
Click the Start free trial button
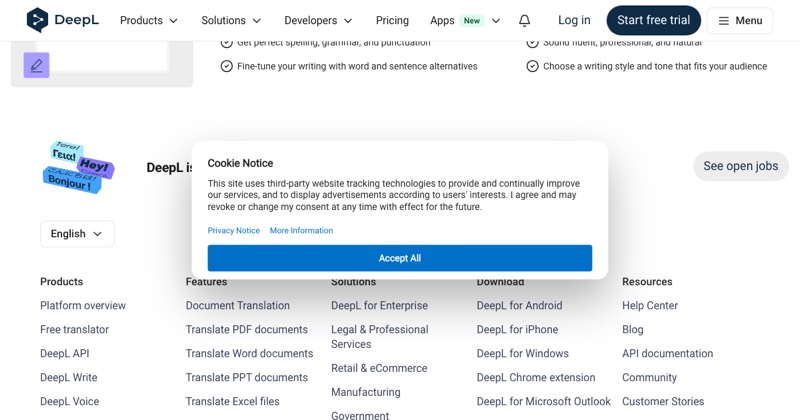[654, 20]
